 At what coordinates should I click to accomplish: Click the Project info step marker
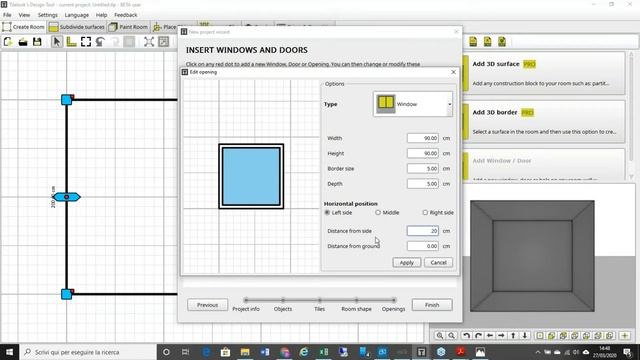tap(246, 300)
